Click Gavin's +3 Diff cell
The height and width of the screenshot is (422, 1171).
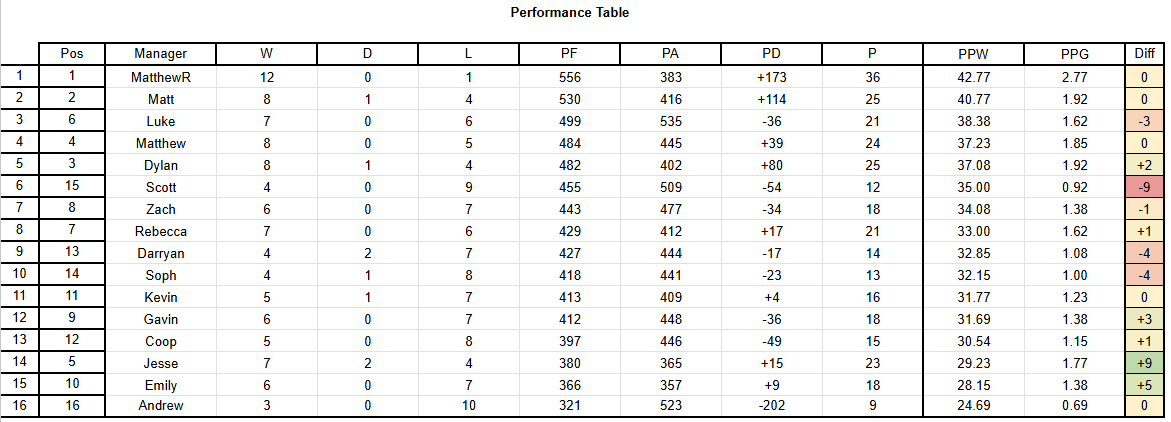pyautogui.click(x=1143, y=319)
